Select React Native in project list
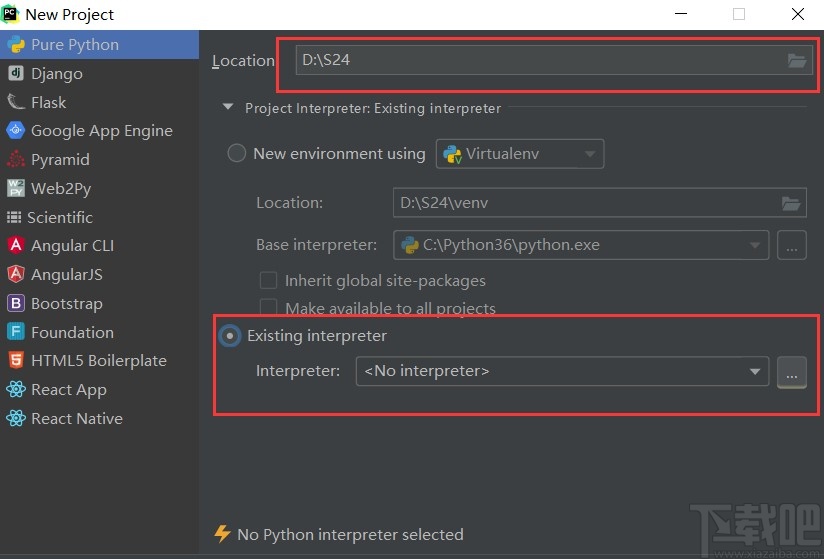The width and height of the screenshot is (824, 559). point(76,418)
